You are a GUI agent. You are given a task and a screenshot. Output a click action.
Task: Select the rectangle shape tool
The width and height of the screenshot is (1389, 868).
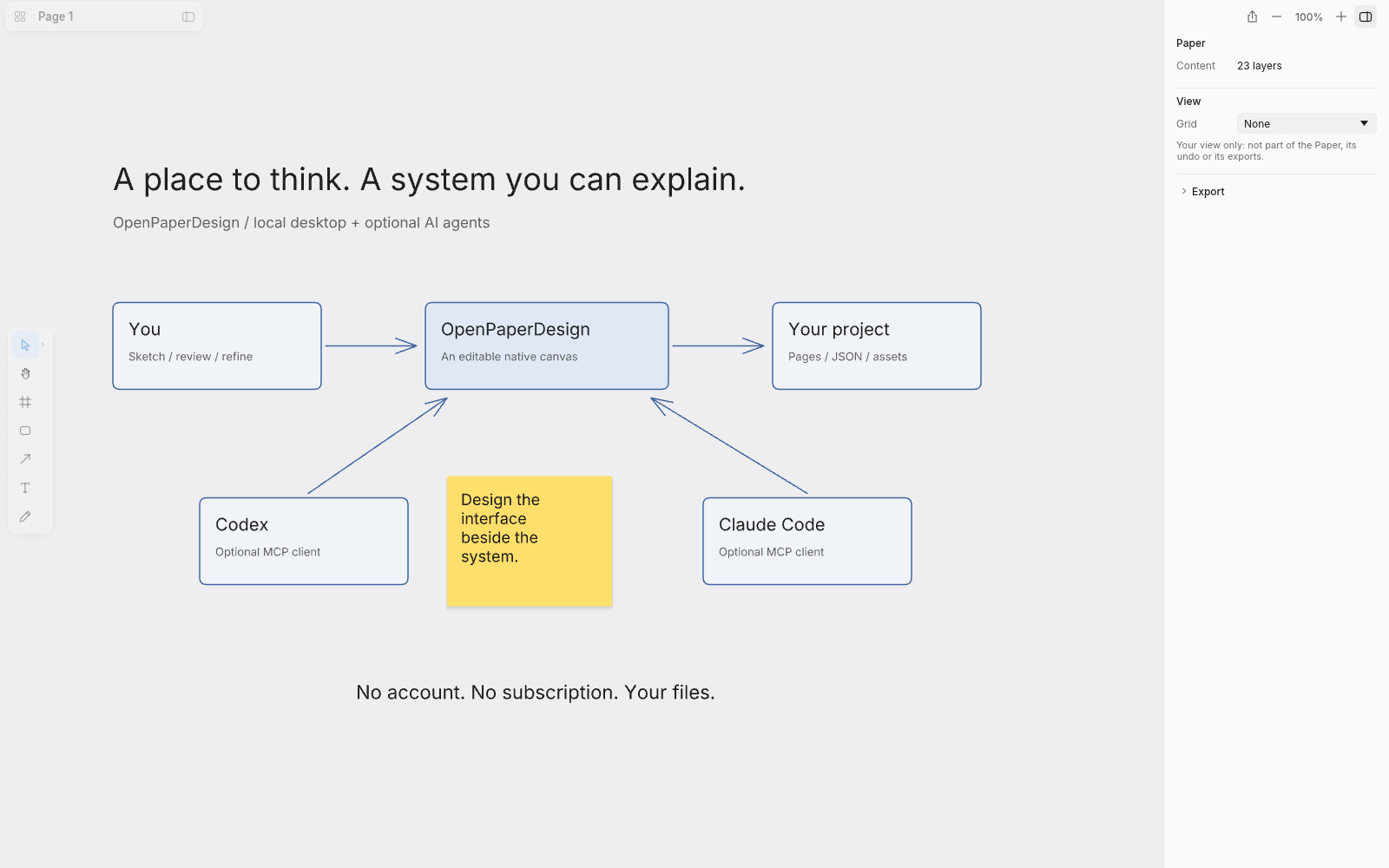pos(25,431)
